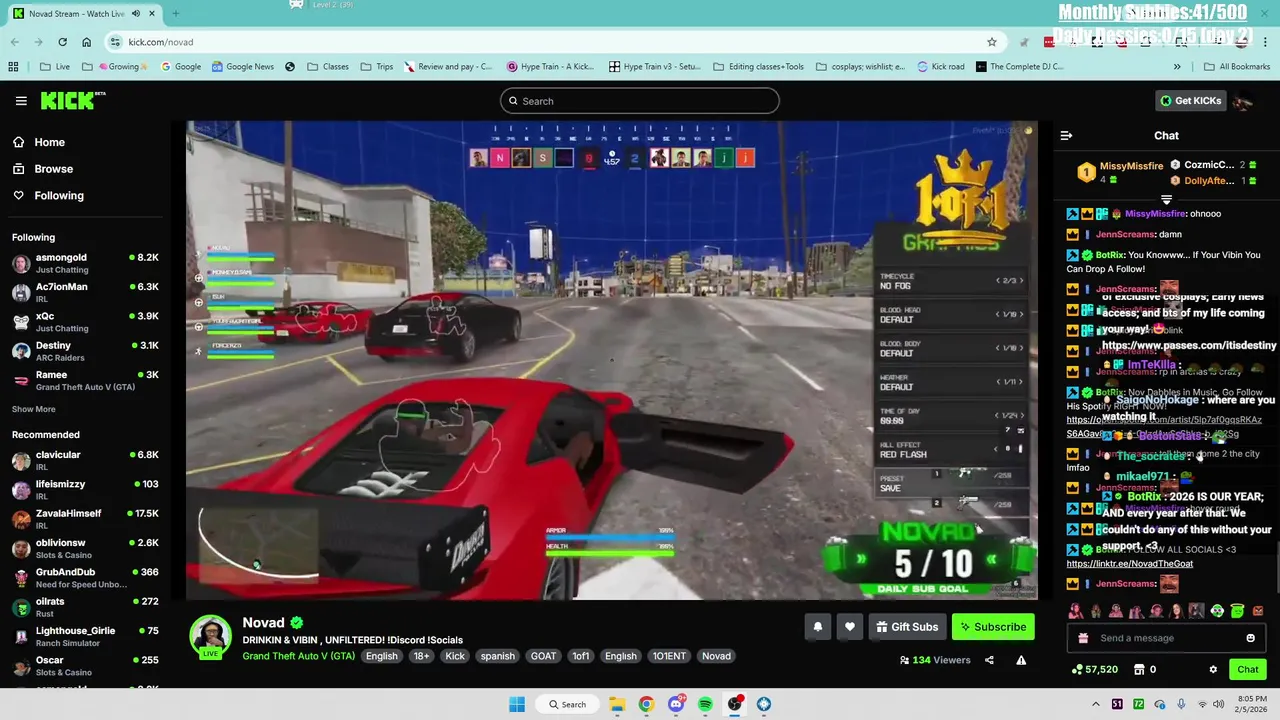Viewport: 1280px width, 720px height.
Task: Click the Chrome icon on the taskbar
Action: point(646,704)
